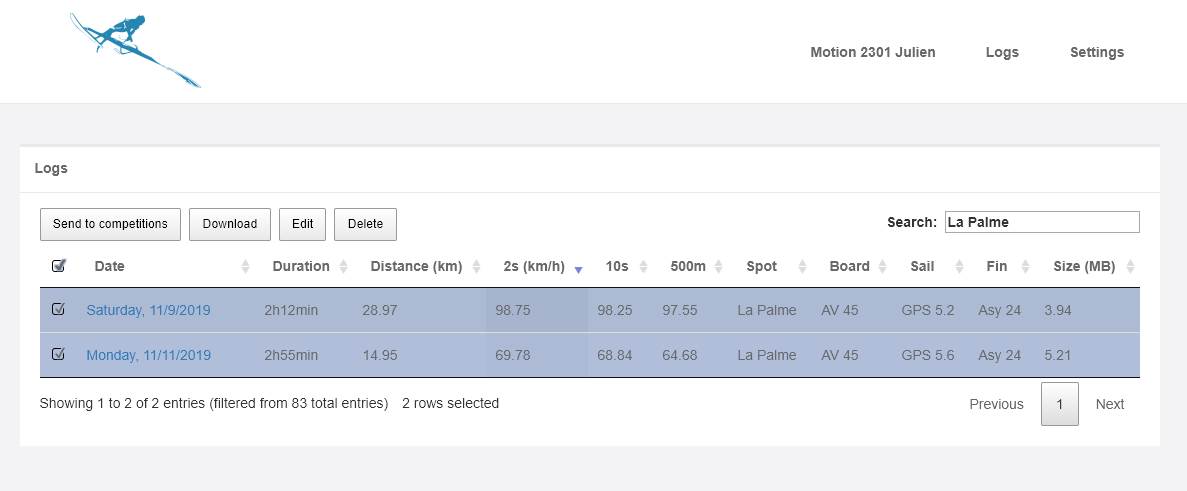The image size is (1187, 491).
Task: Click the windsurfer logo icon
Action: coord(135,50)
